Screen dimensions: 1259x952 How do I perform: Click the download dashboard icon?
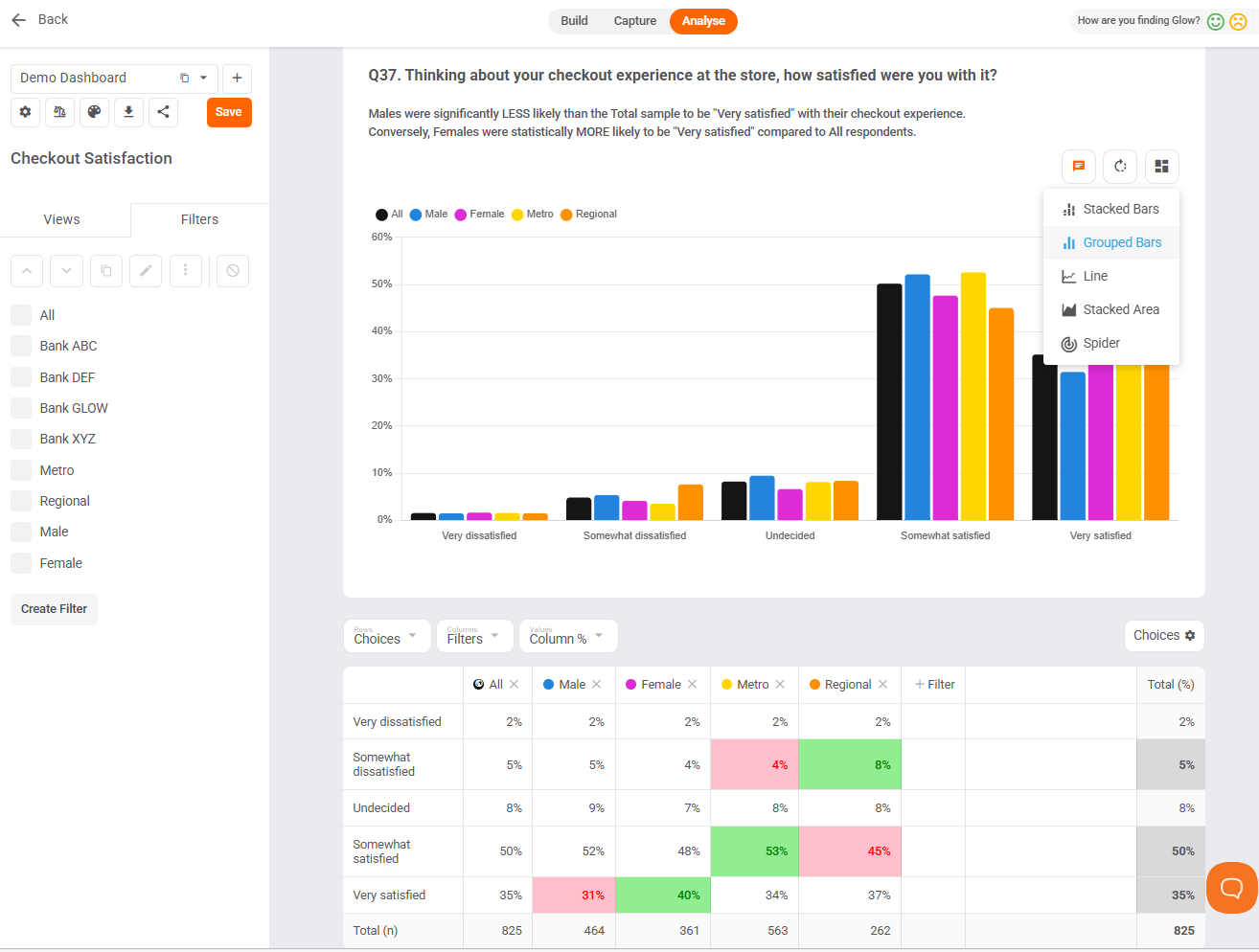click(x=128, y=112)
